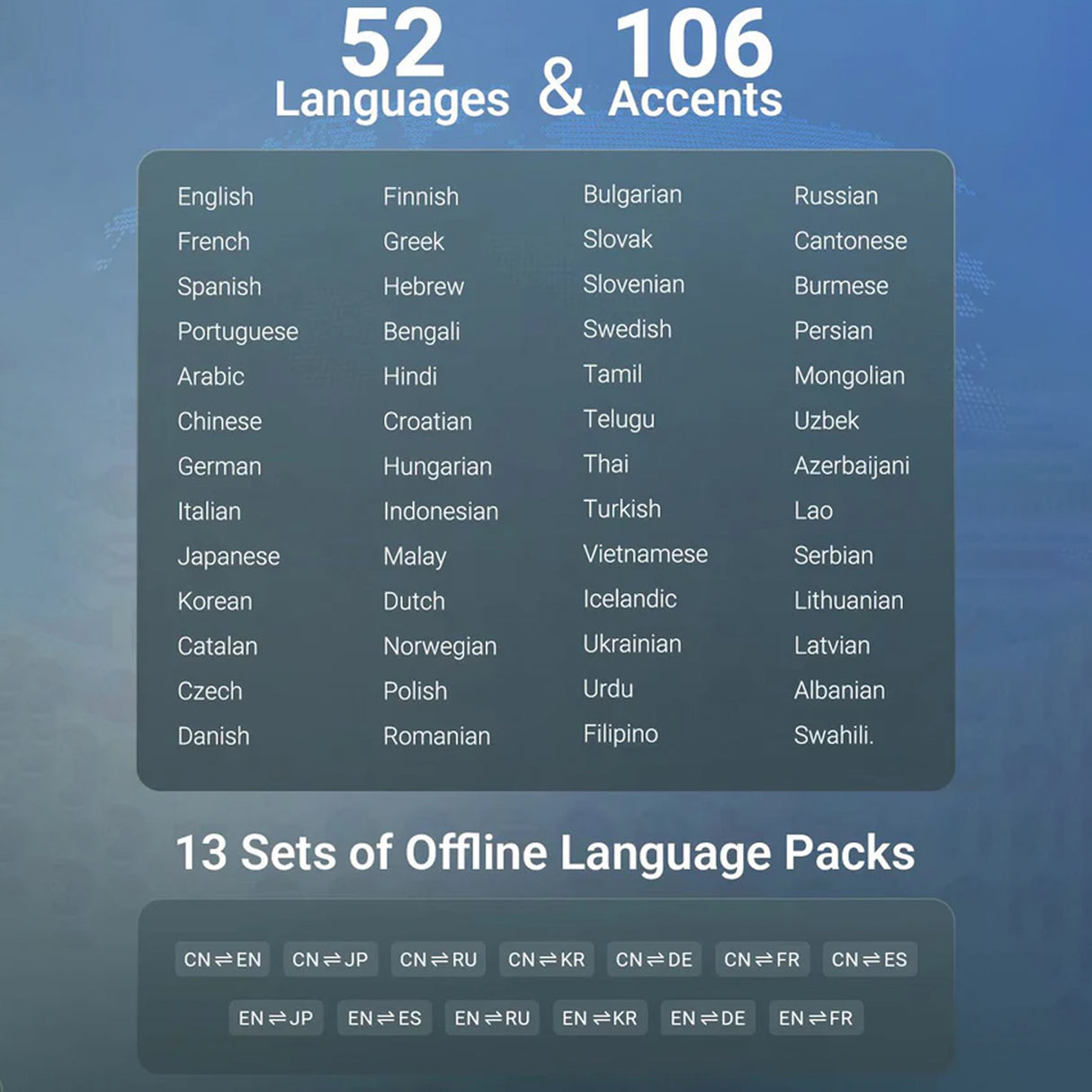Click Burmese in the language list

tap(841, 286)
